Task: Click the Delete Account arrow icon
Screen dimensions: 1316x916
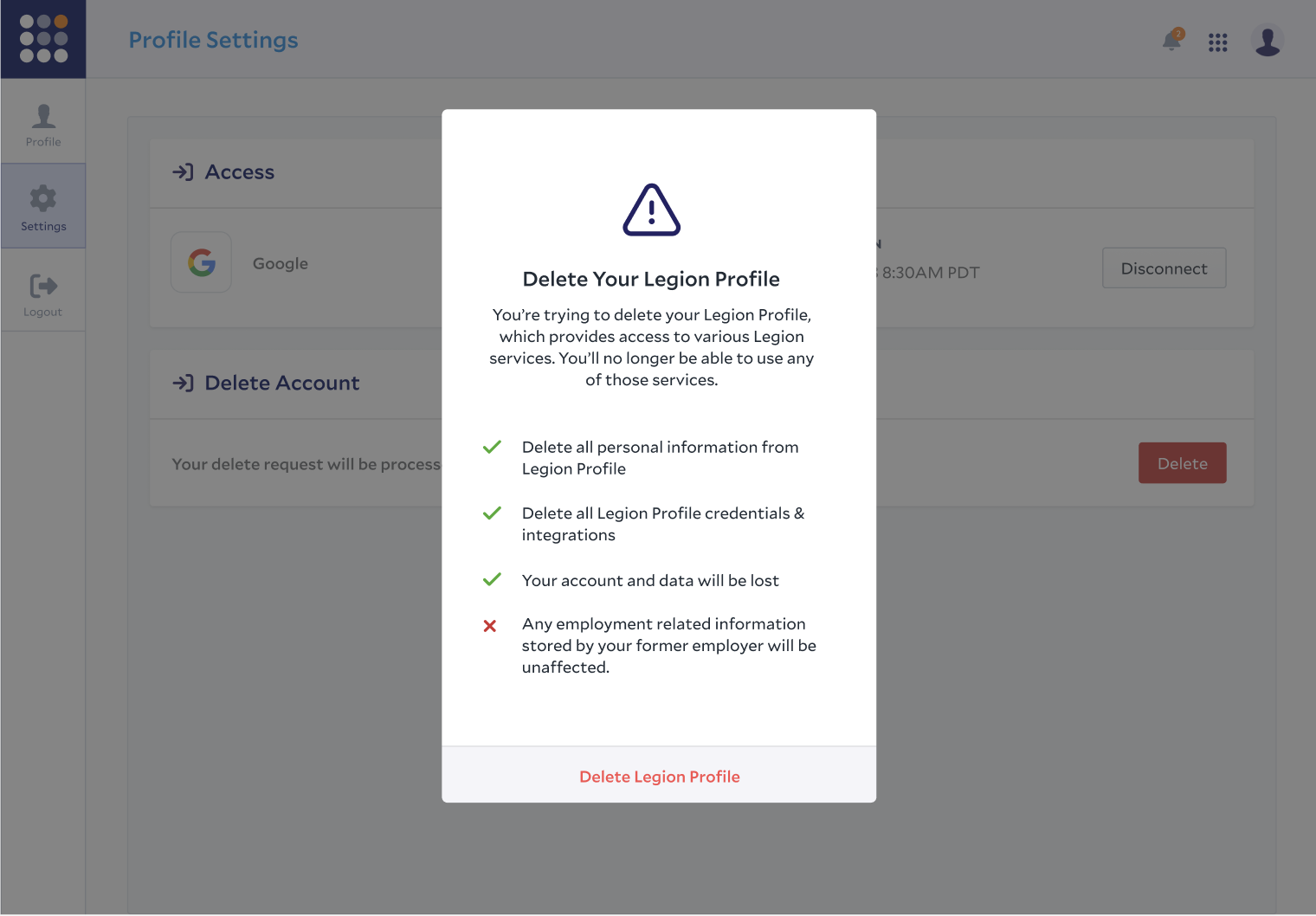Action: coord(183,383)
